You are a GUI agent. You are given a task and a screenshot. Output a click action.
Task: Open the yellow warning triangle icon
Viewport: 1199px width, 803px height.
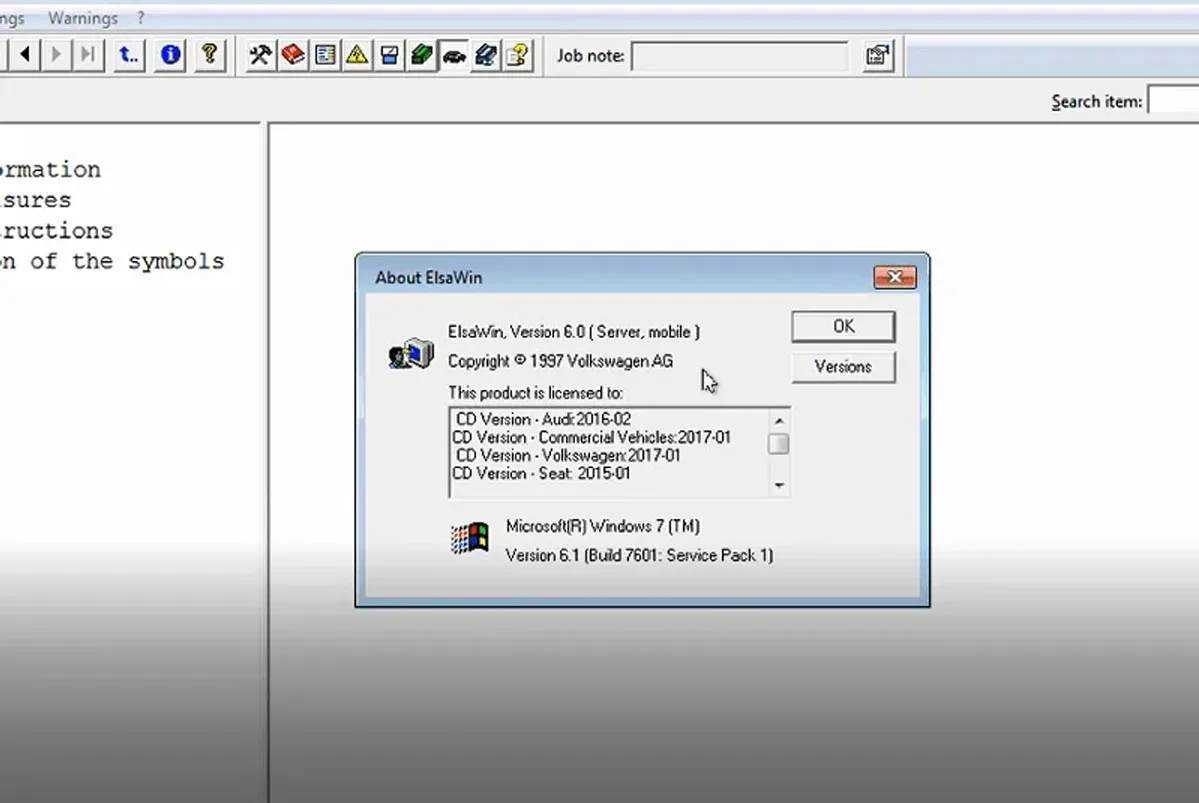click(x=357, y=55)
